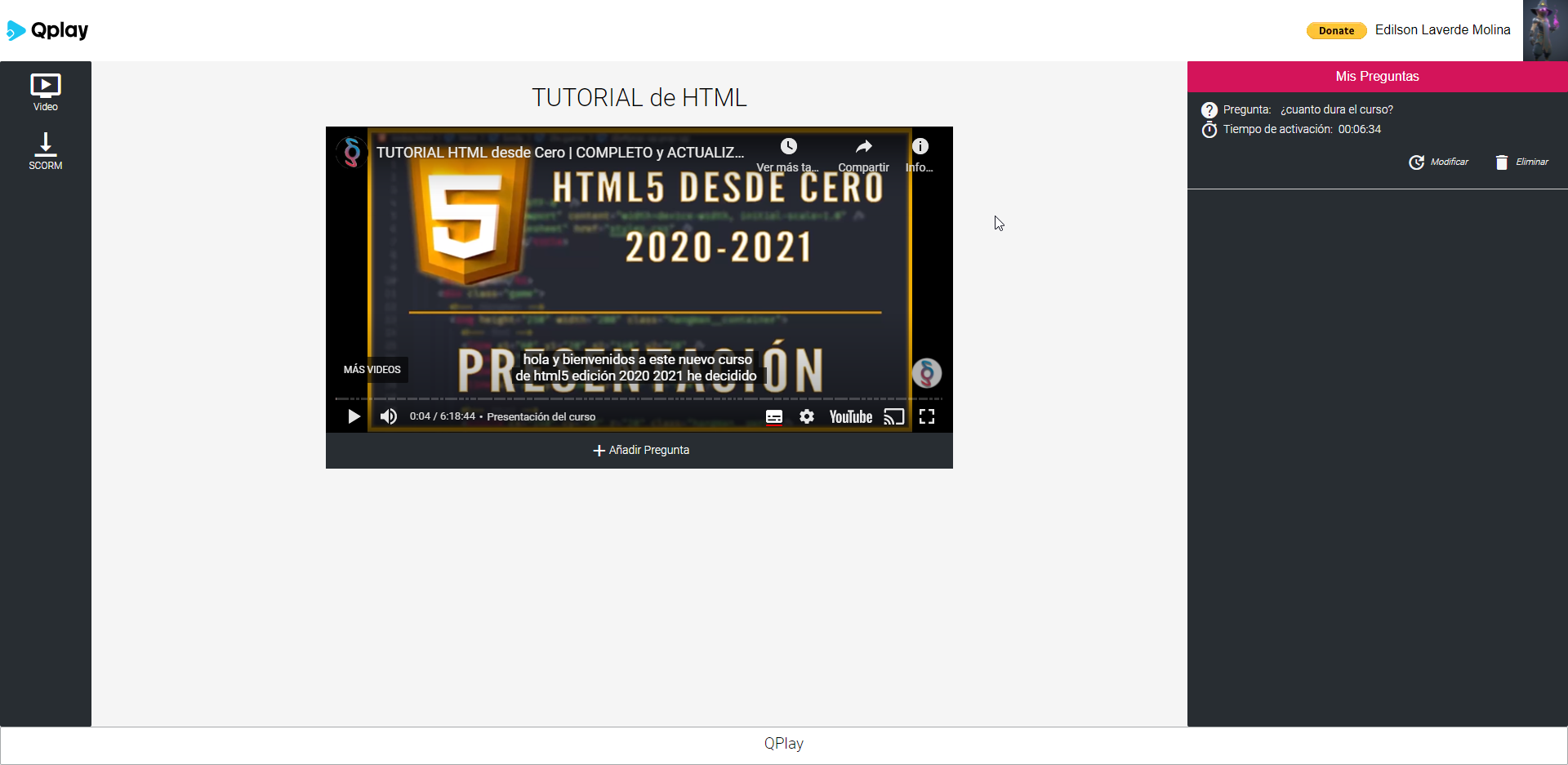The width and height of the screenshot is (1568, 765).
Task: Select the Mis Preguntas panel header
Action: (x=1378, y=77)
